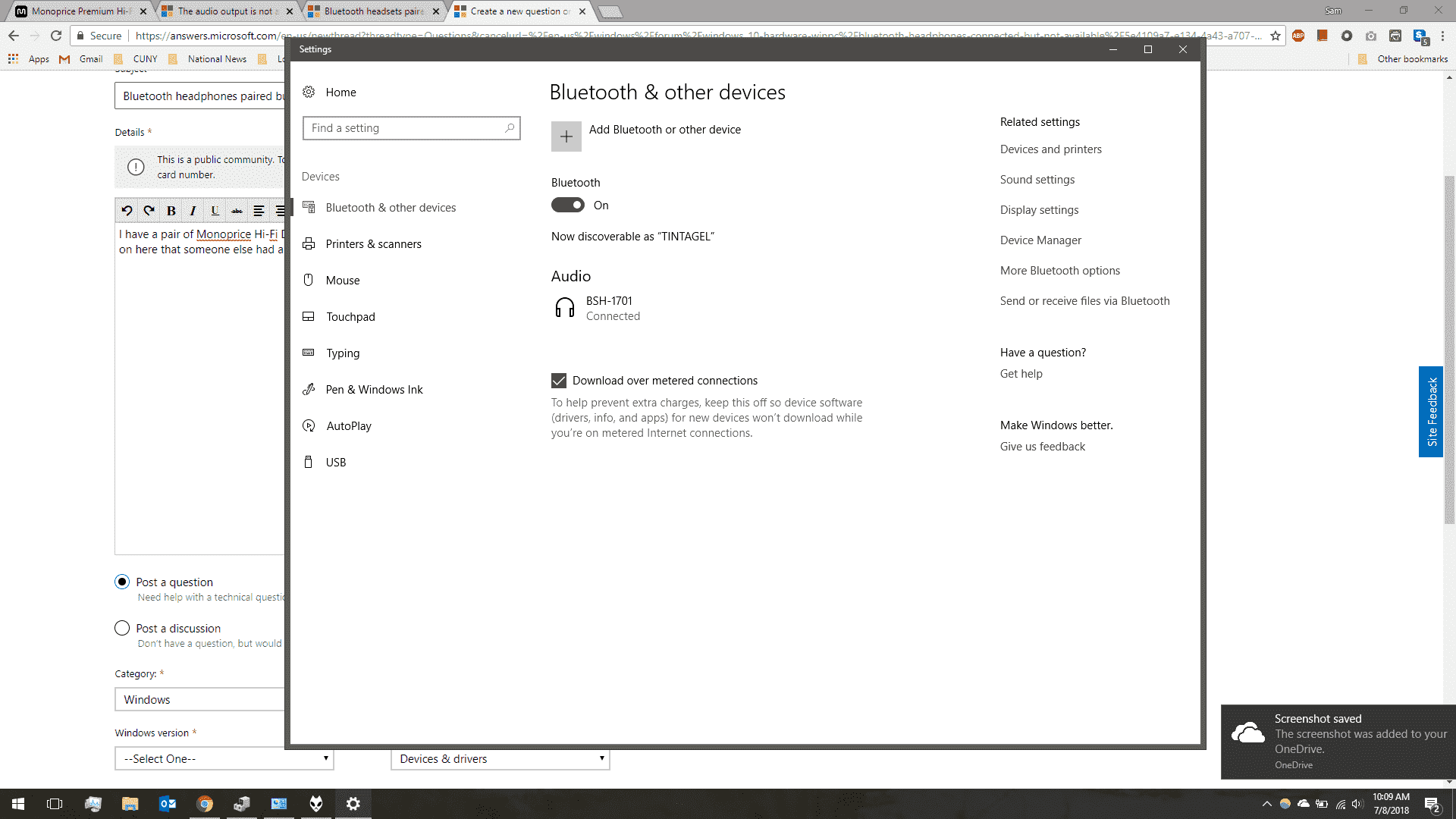
Task: Open More Bluetooth options link
Action: [x=1059, y=271]
